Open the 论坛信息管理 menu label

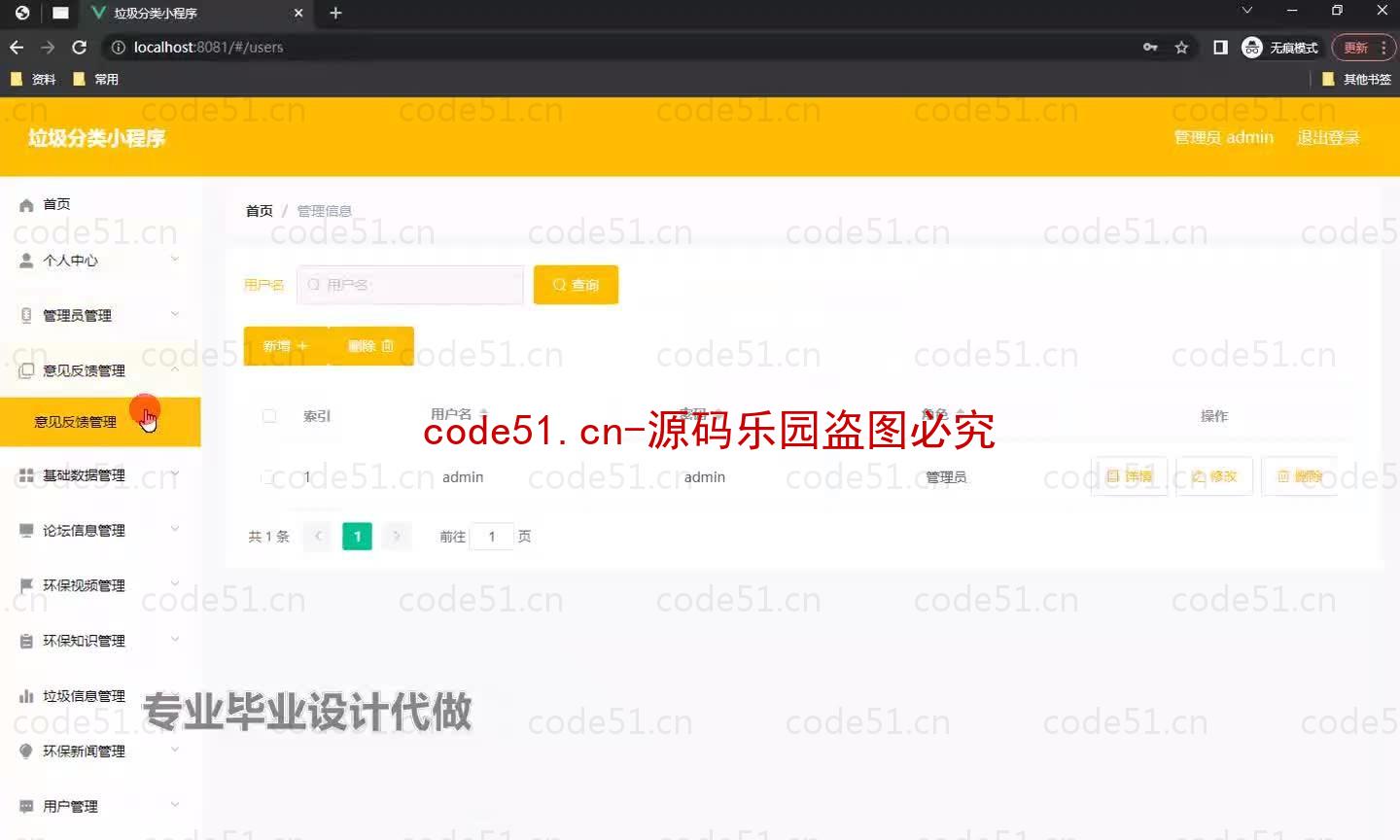[x=84, y=530]
